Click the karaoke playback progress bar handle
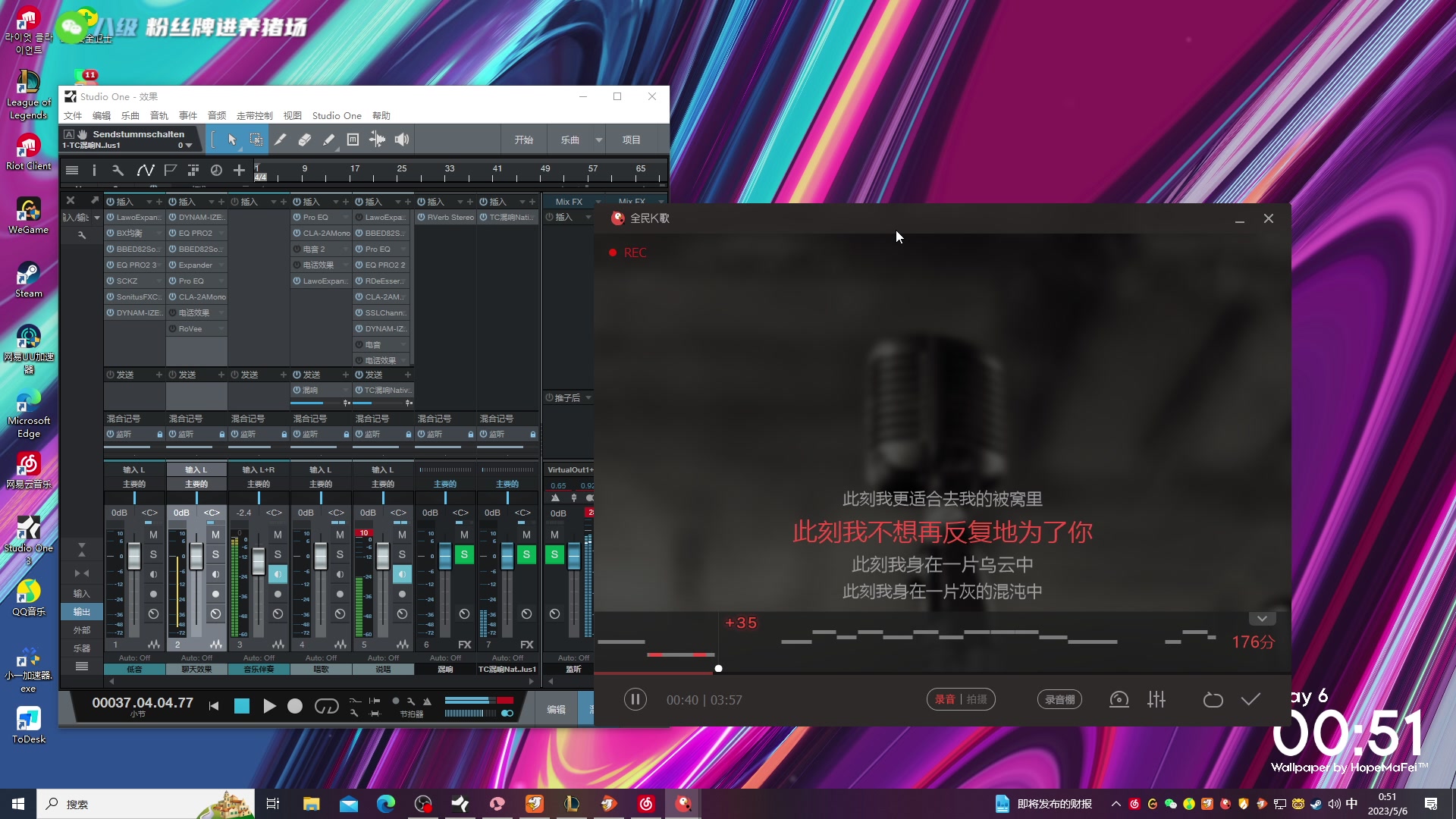 point(718,669)
